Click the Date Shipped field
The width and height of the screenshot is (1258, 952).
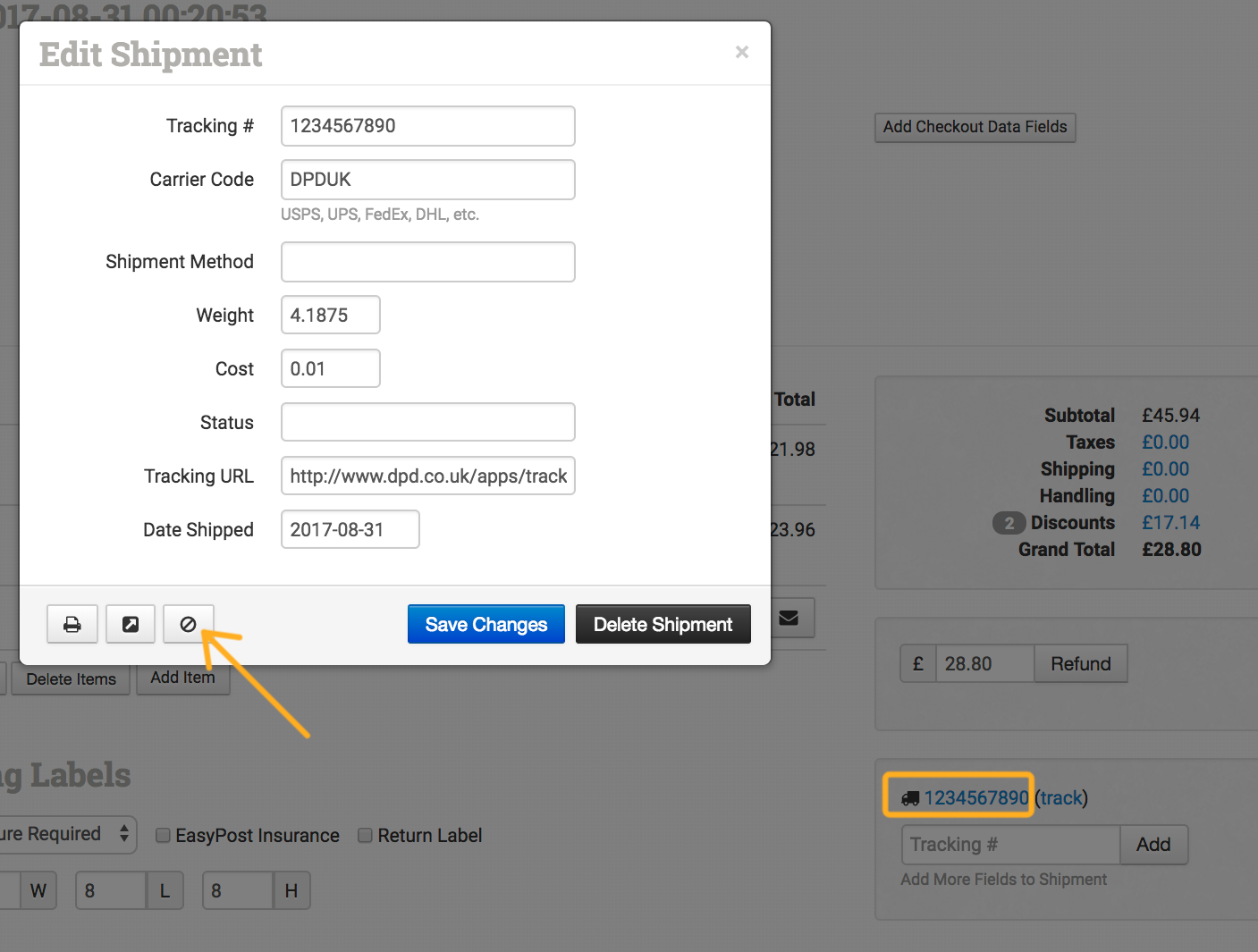click(x=350, y=529)
